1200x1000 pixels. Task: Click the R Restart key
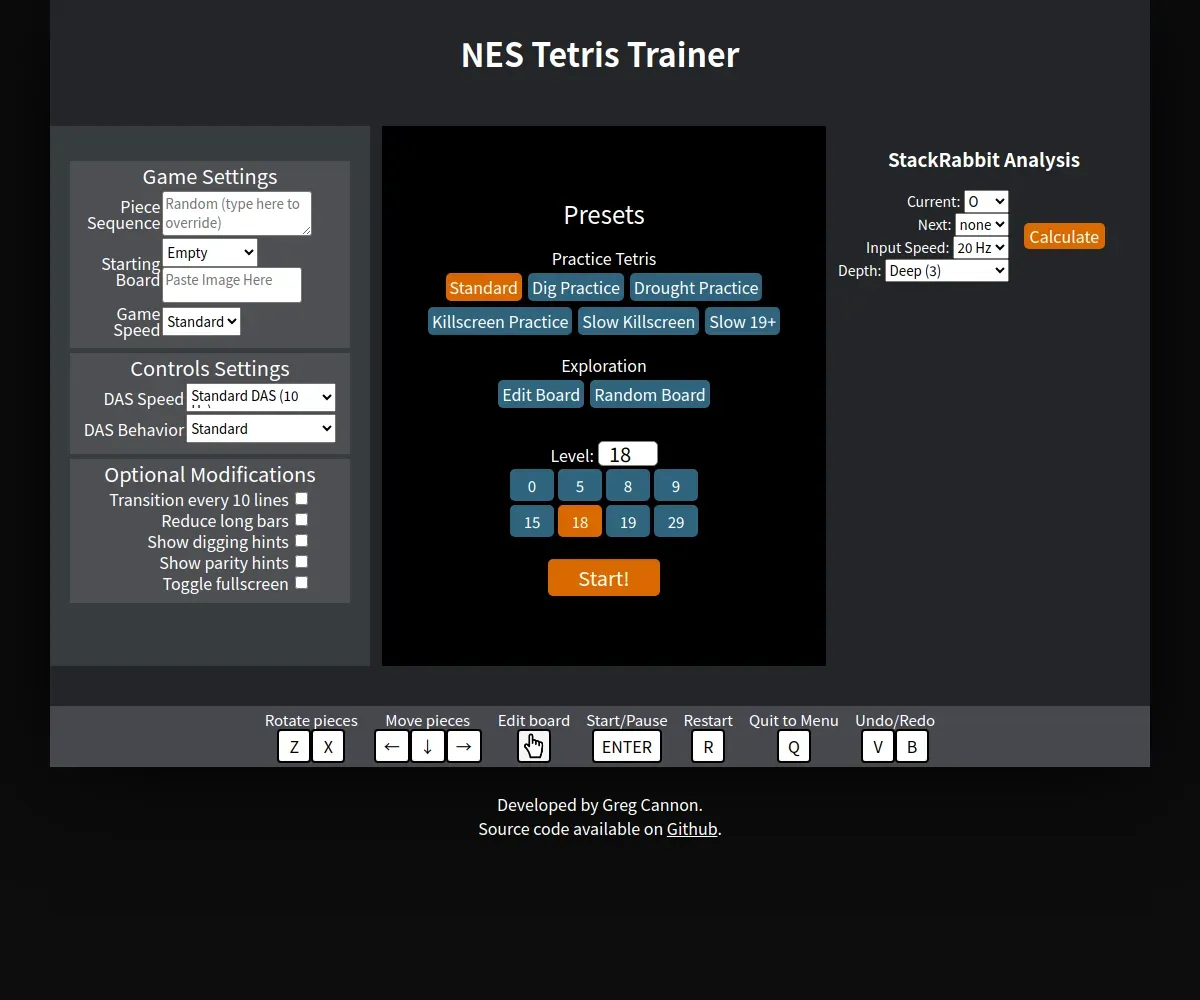[x=708, y=747]
